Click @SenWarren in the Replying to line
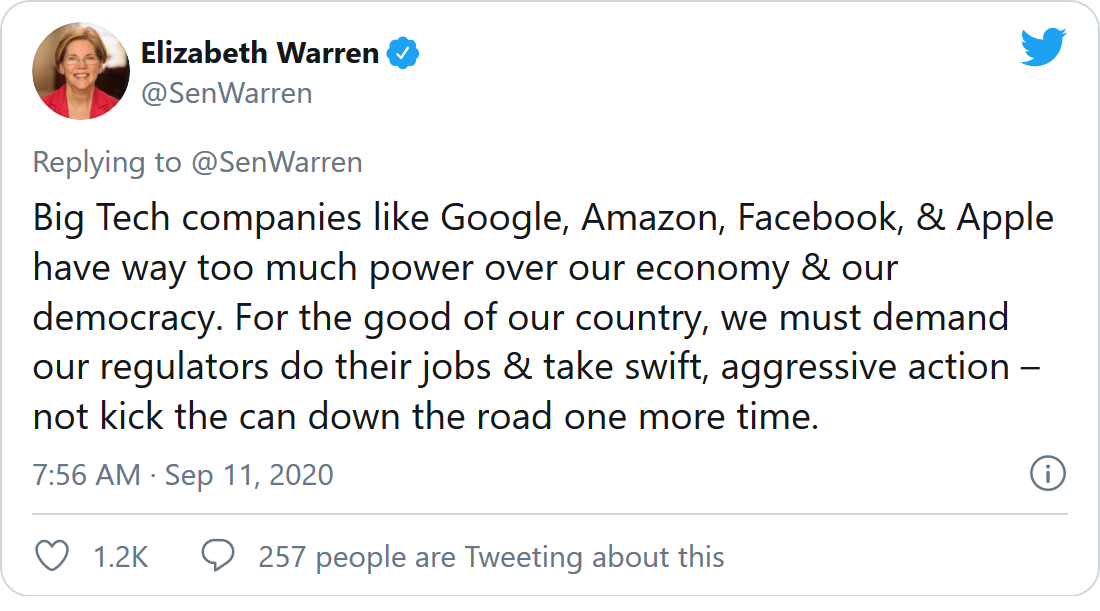The image size is (1100, 611). pyautogui.click(x=276, y=163)
